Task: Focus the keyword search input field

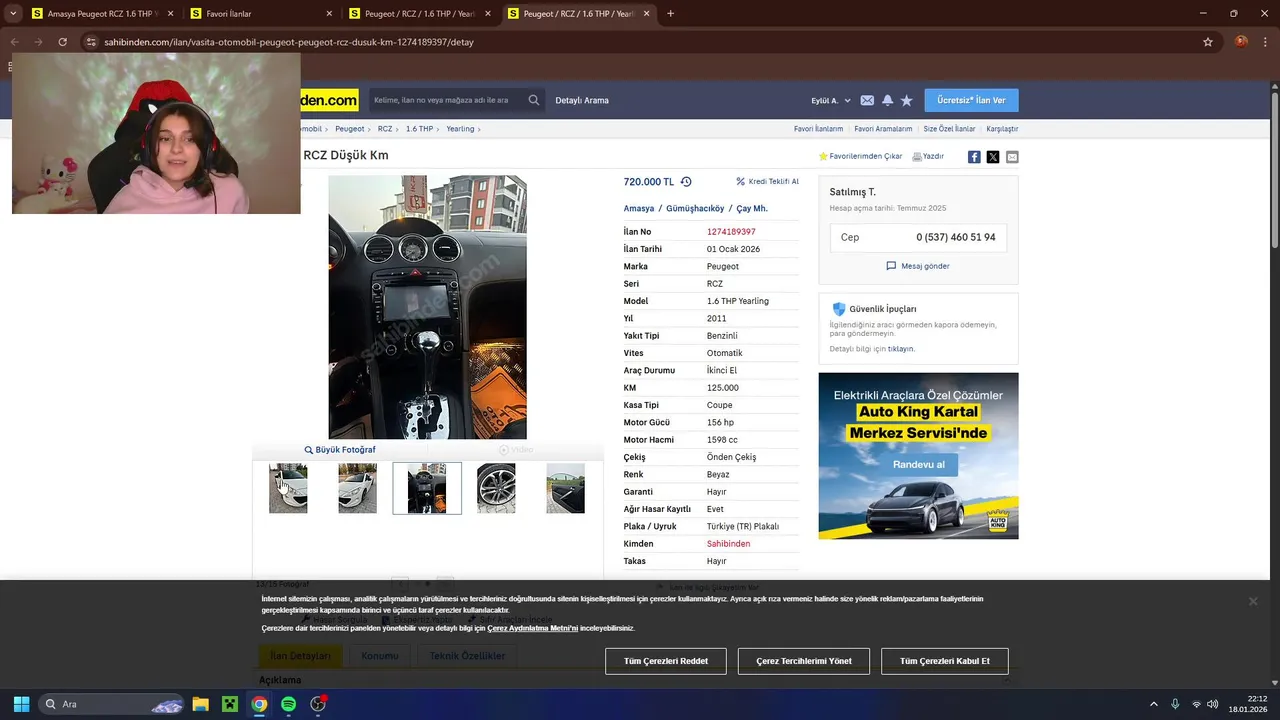Action: coord(447,100)
